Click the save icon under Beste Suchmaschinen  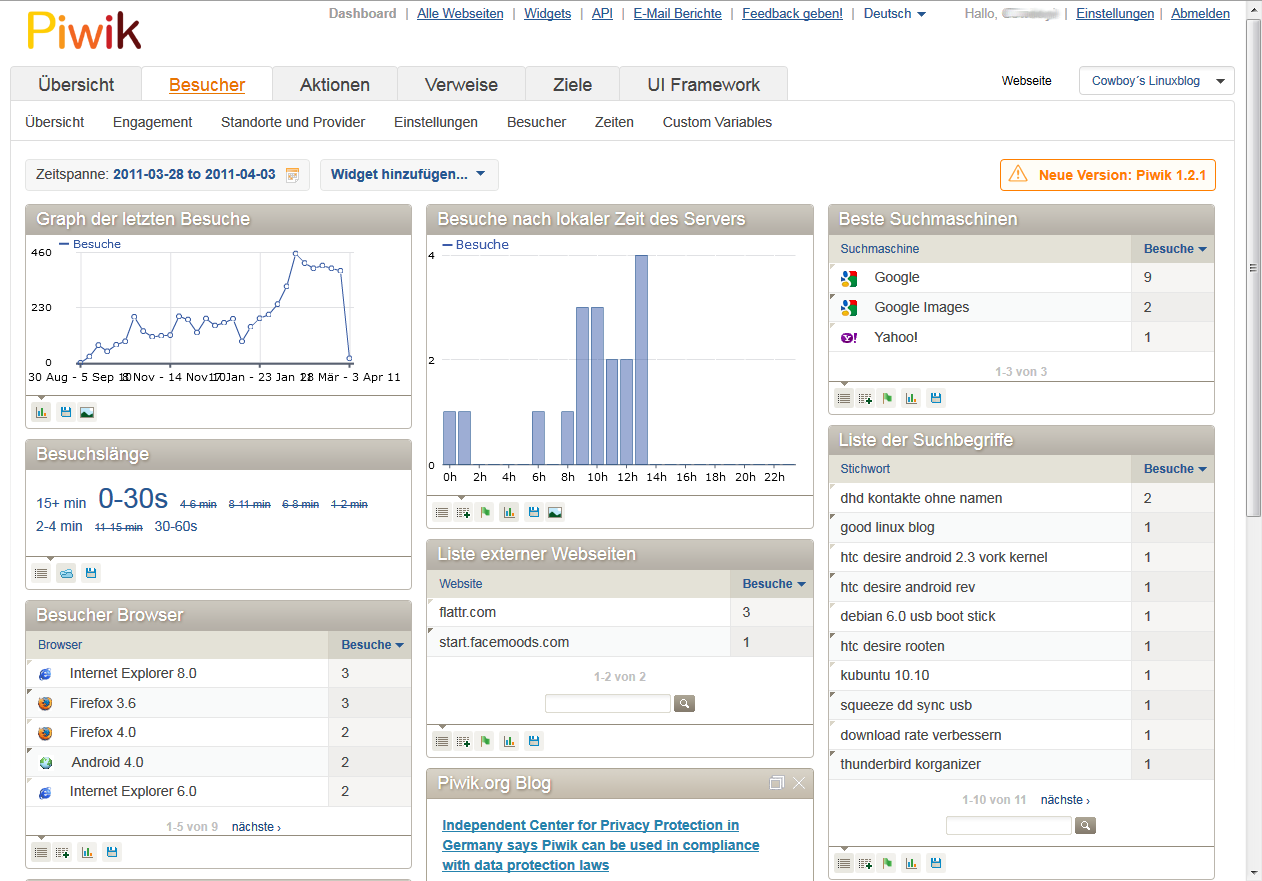pyautogui.click(x=936, y=398)
